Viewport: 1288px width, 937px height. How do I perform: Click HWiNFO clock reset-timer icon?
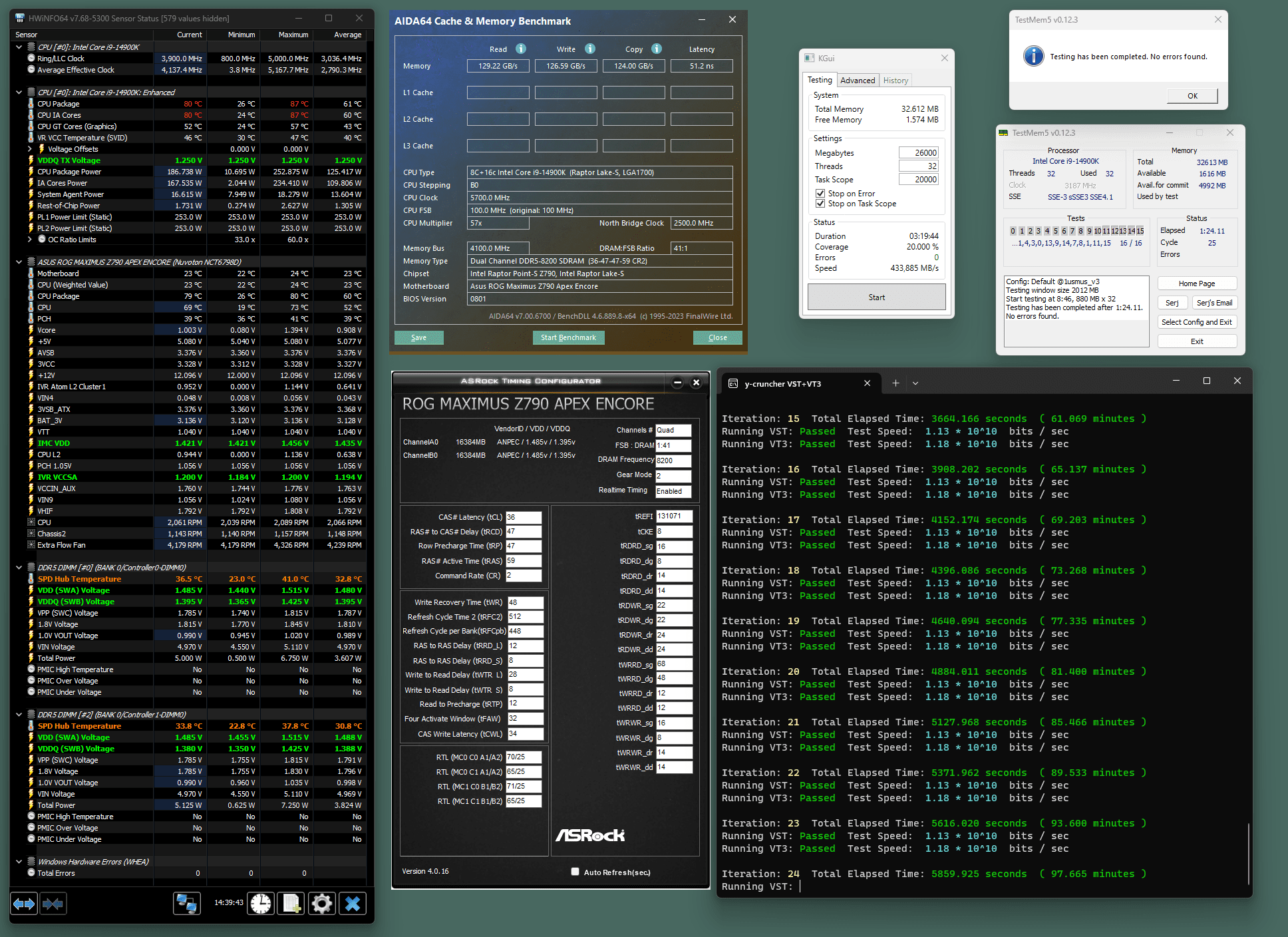pos(261,903)
